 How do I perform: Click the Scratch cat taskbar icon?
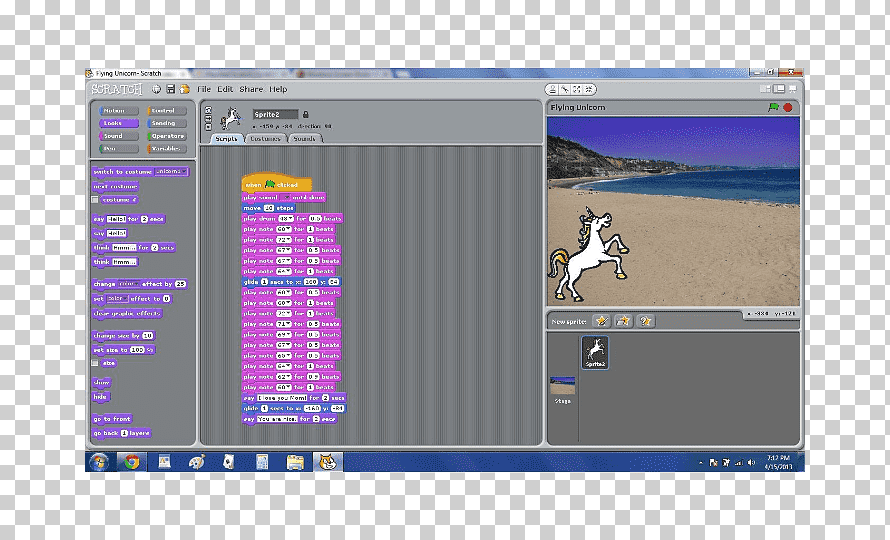click(328, 462)
